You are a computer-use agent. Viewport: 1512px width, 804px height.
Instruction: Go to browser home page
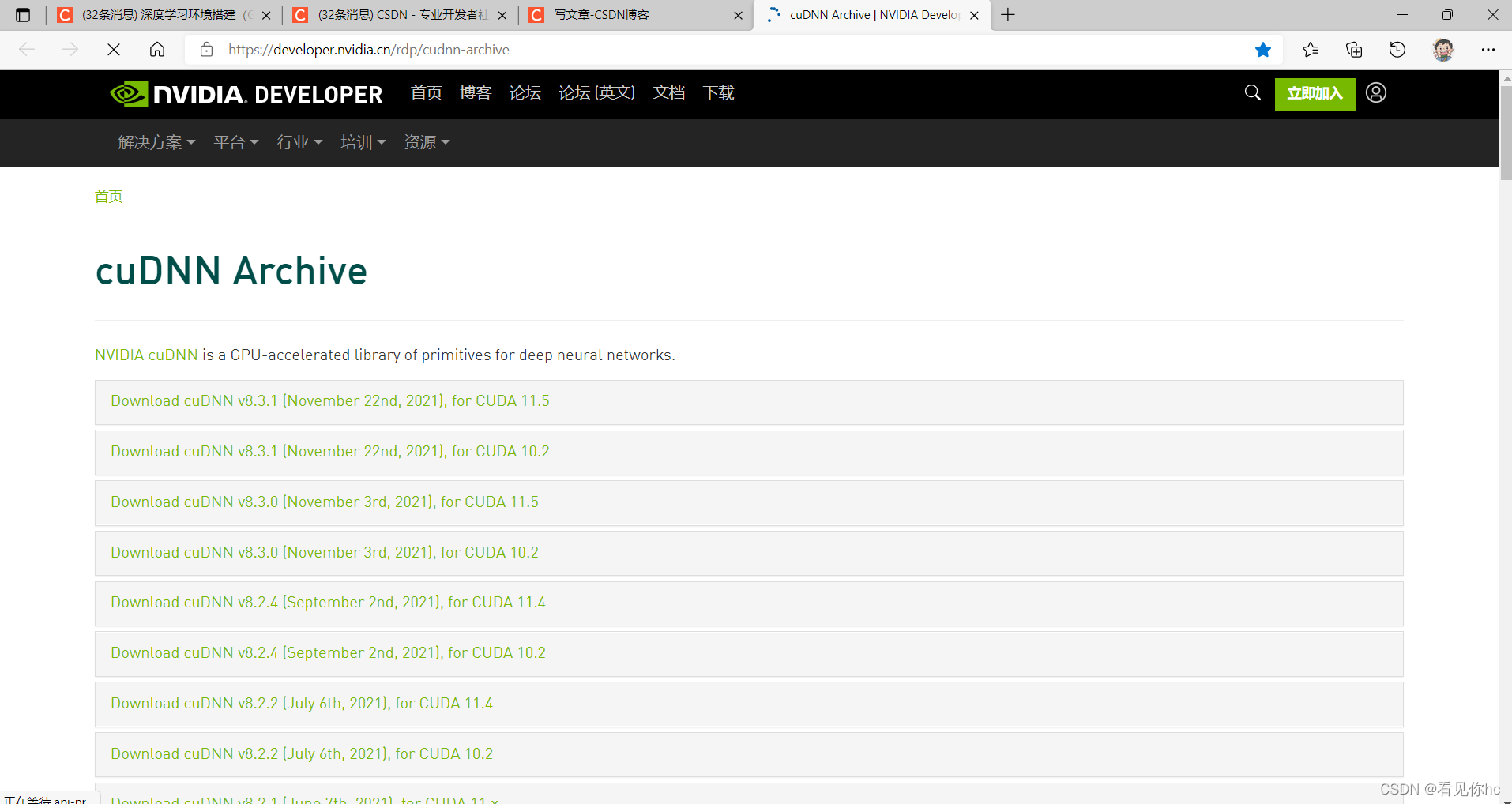tap(157, 50)
